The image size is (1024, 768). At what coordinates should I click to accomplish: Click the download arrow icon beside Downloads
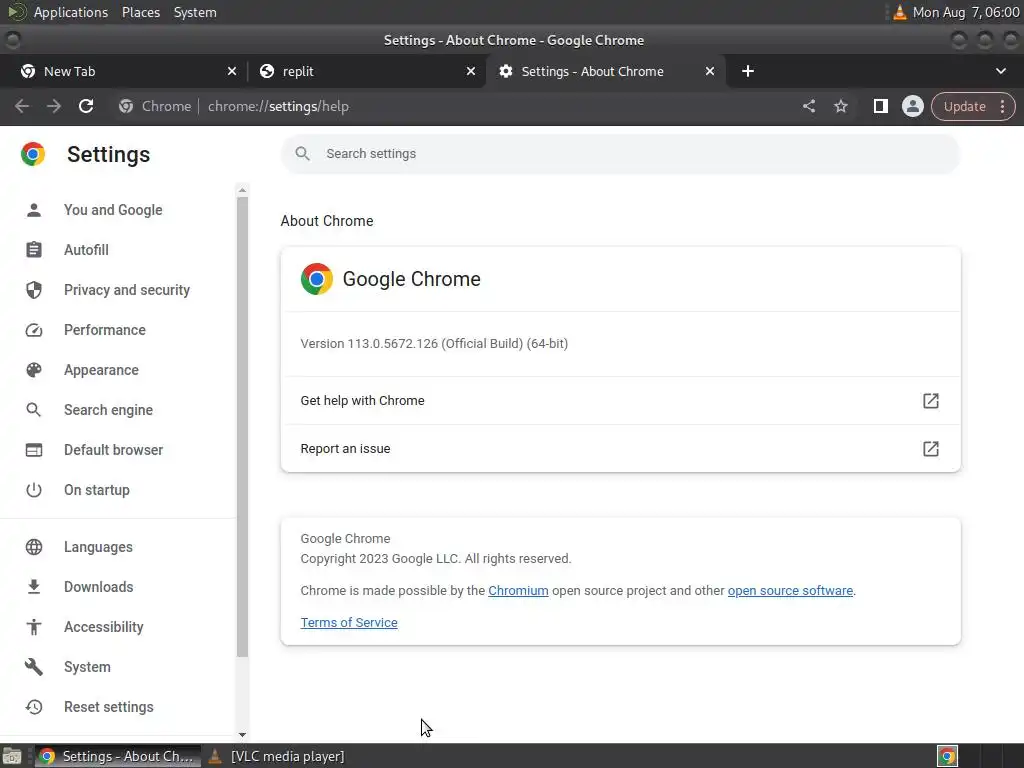(x=34, y=586)
